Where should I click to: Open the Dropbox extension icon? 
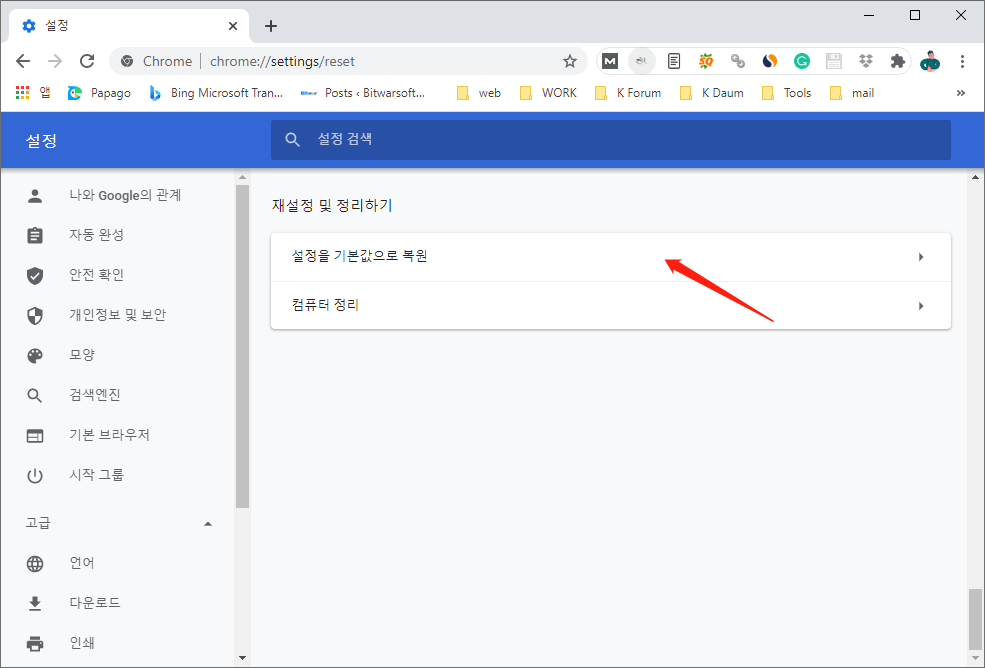(866, 61)
